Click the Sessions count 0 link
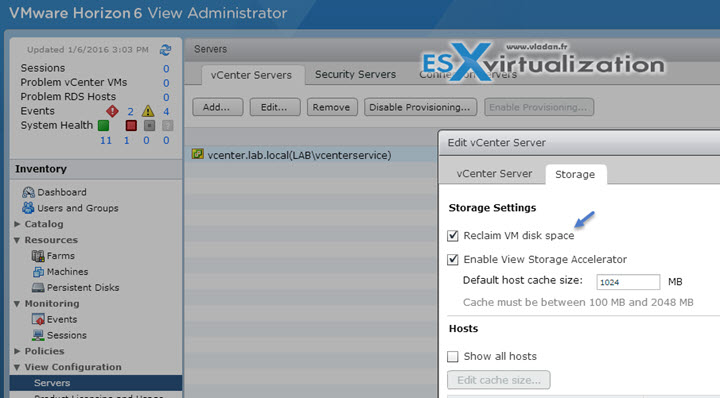 tap(166, 69)
